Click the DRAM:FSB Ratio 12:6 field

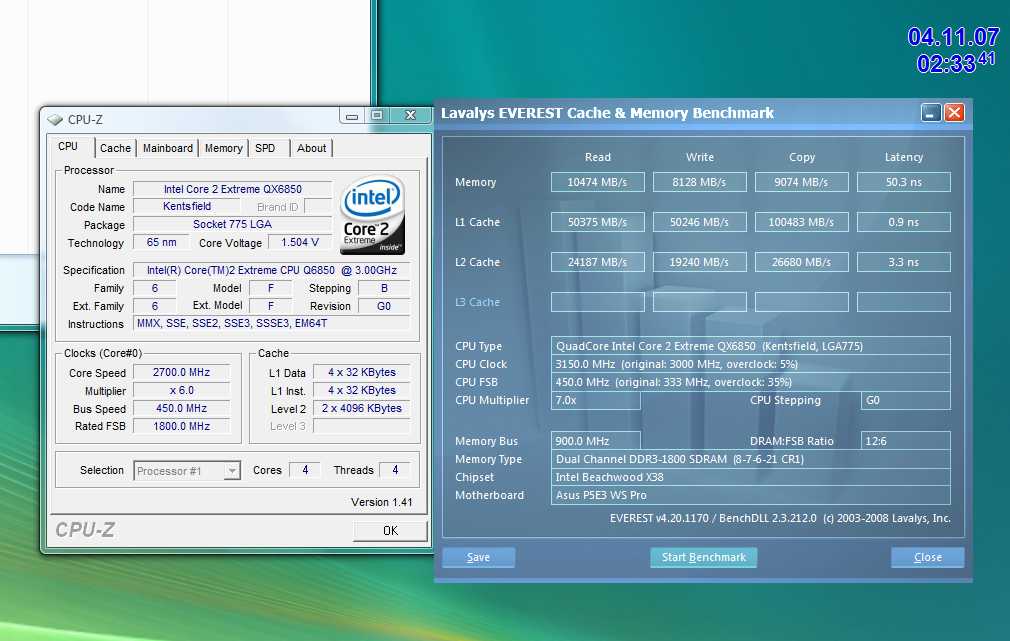(x=906, y=441)
